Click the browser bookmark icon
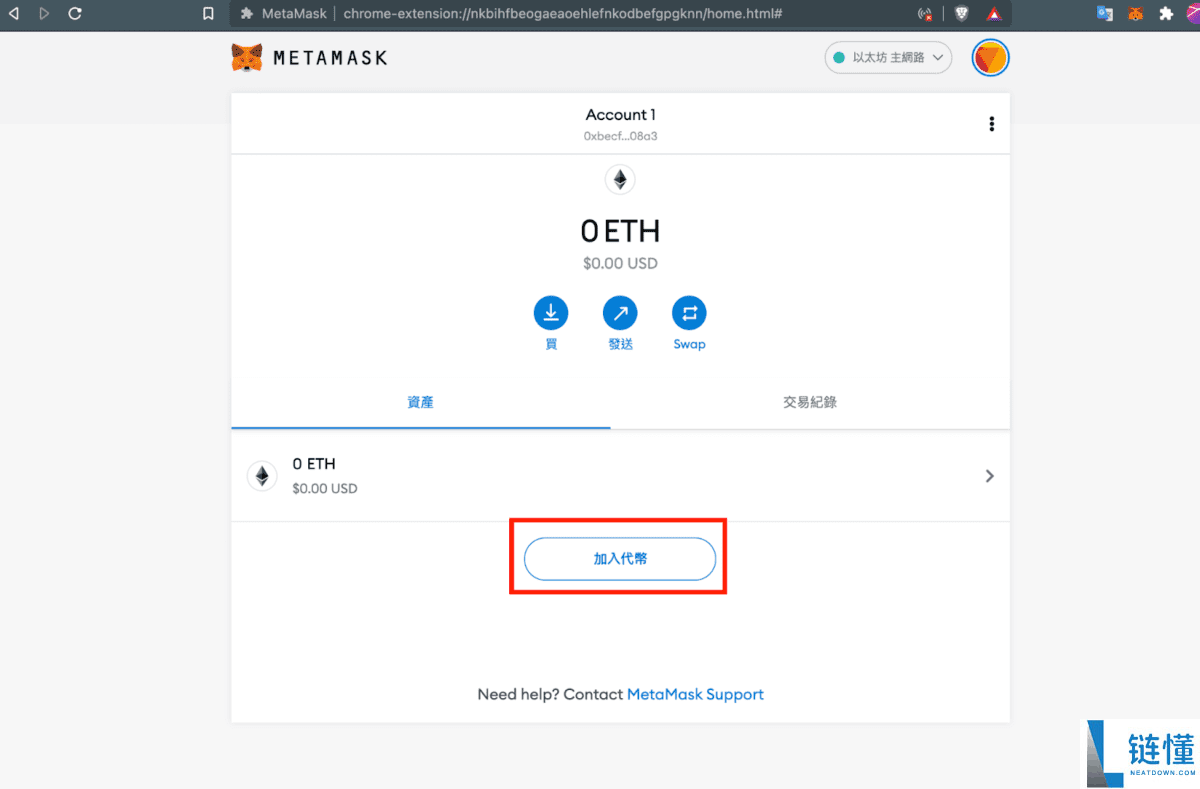1200x789 pixels. point(207,14)
